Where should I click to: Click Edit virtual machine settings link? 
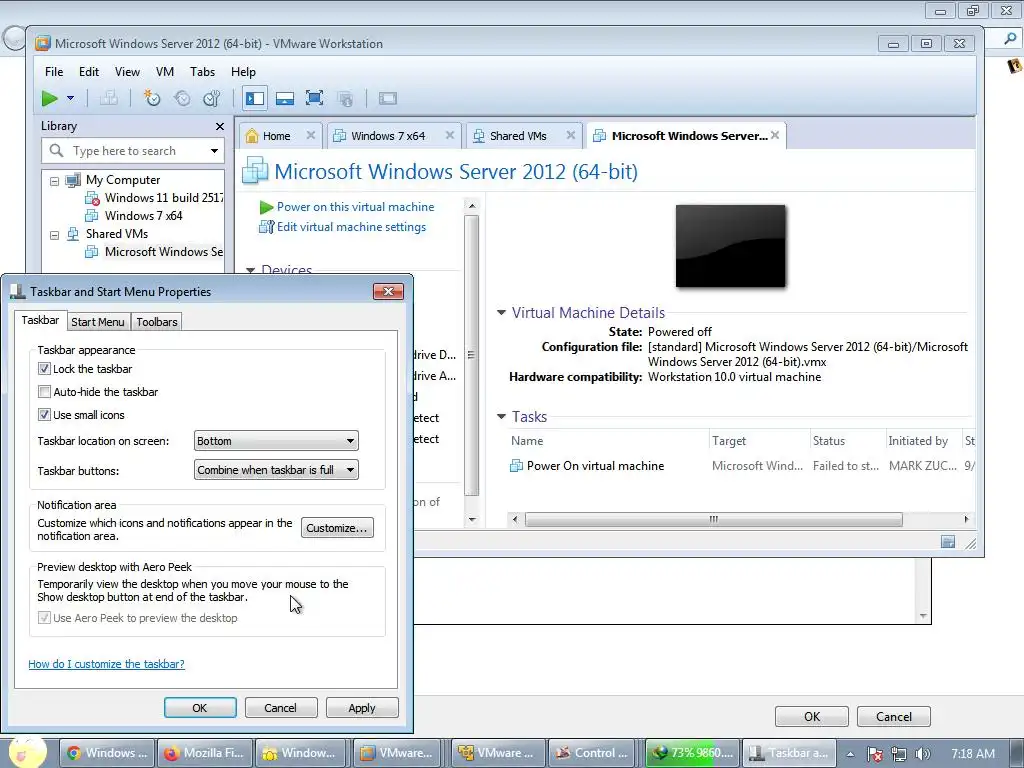coord(351,227)
